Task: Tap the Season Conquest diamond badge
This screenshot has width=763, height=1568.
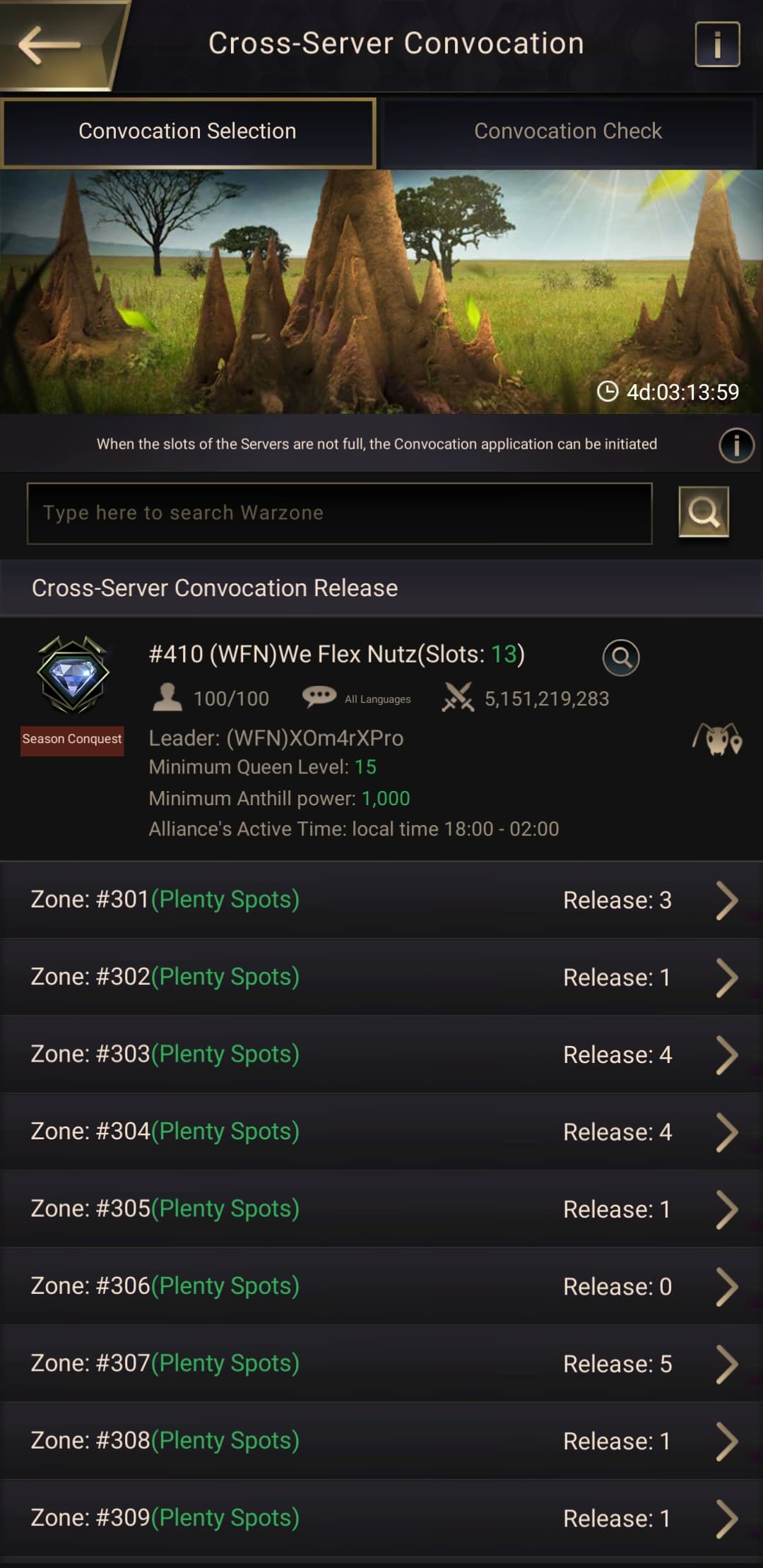Action: pos(73,675)
